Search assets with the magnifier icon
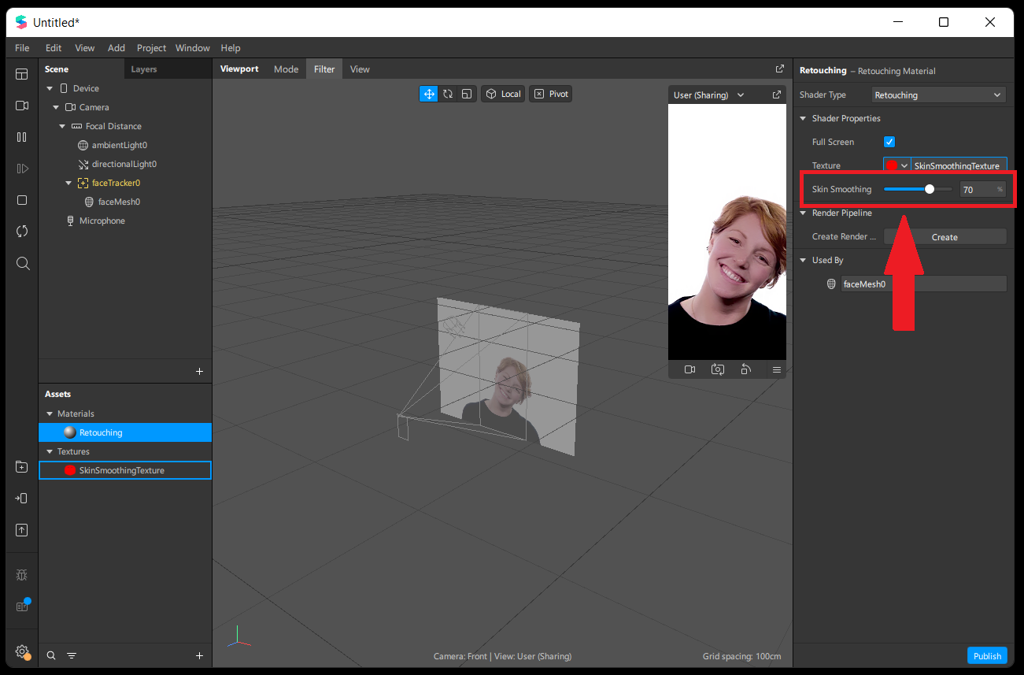 (x=51, y=655)
